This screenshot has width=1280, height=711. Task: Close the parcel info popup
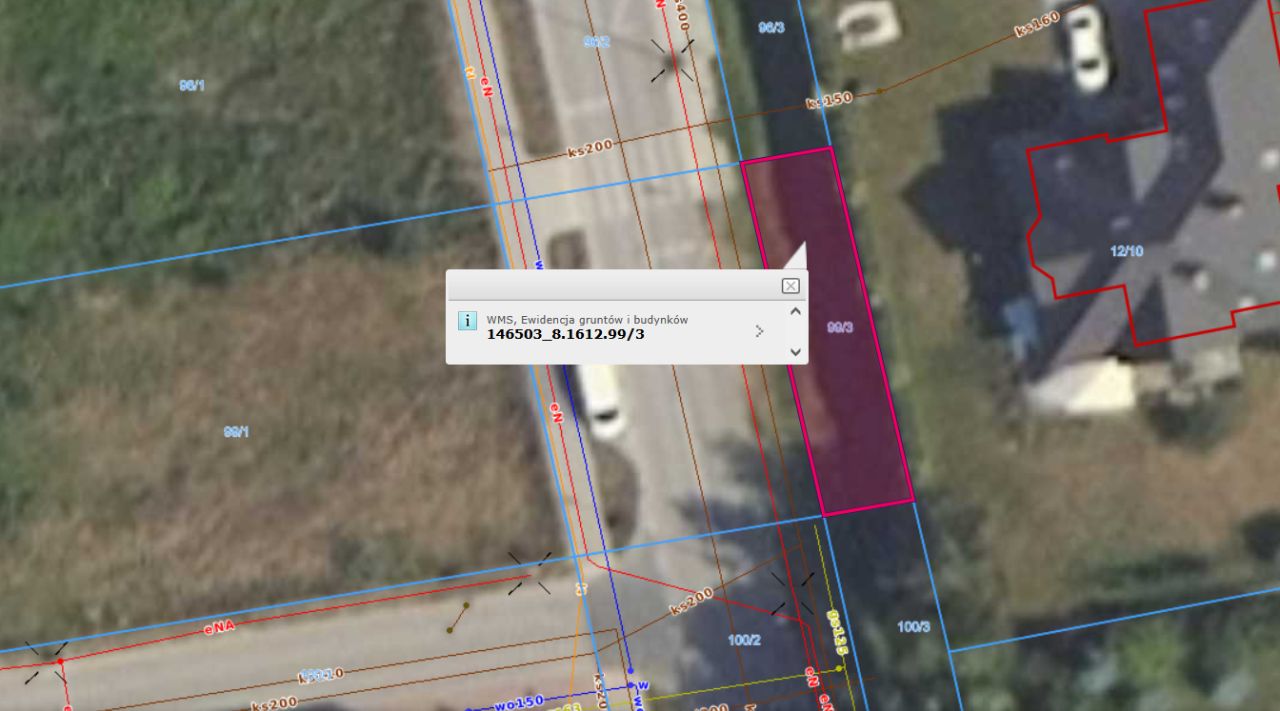tap(790, 286)
